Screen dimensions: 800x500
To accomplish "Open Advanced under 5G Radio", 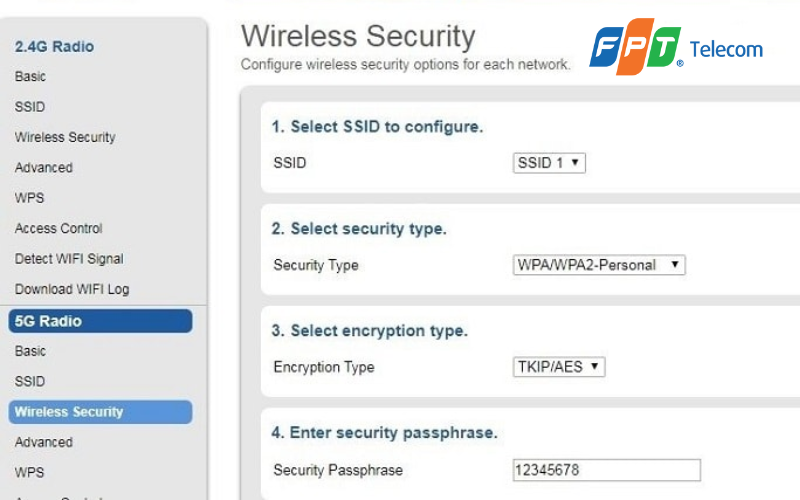I will [x=44, y=442].
